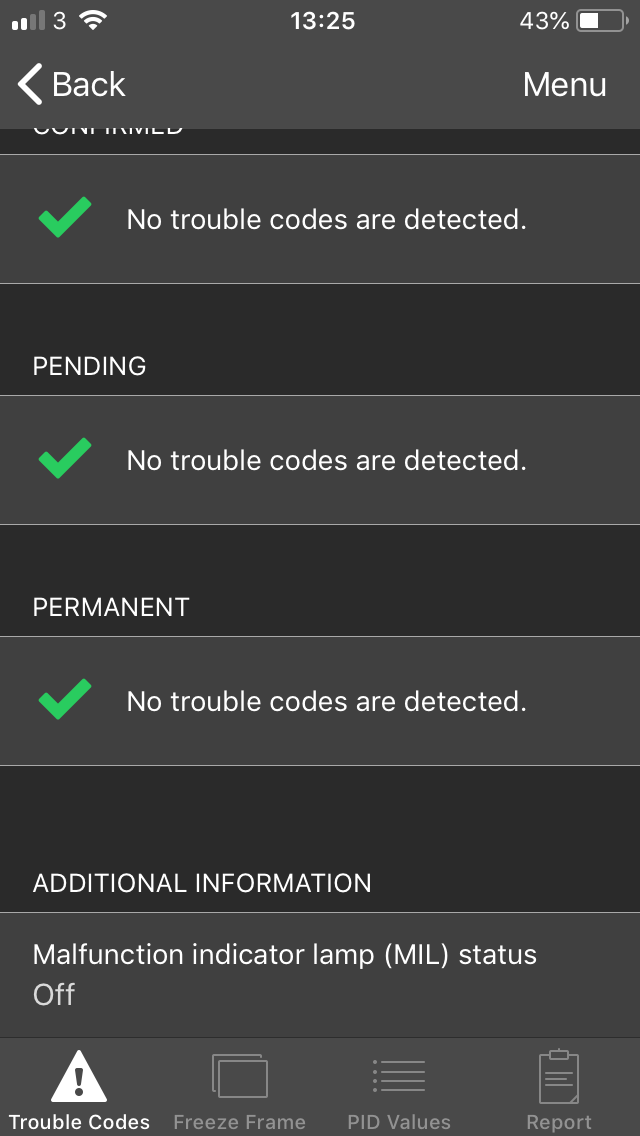
Task: Tap the battery icon in status bar
Action: click(x=602, y=21)
